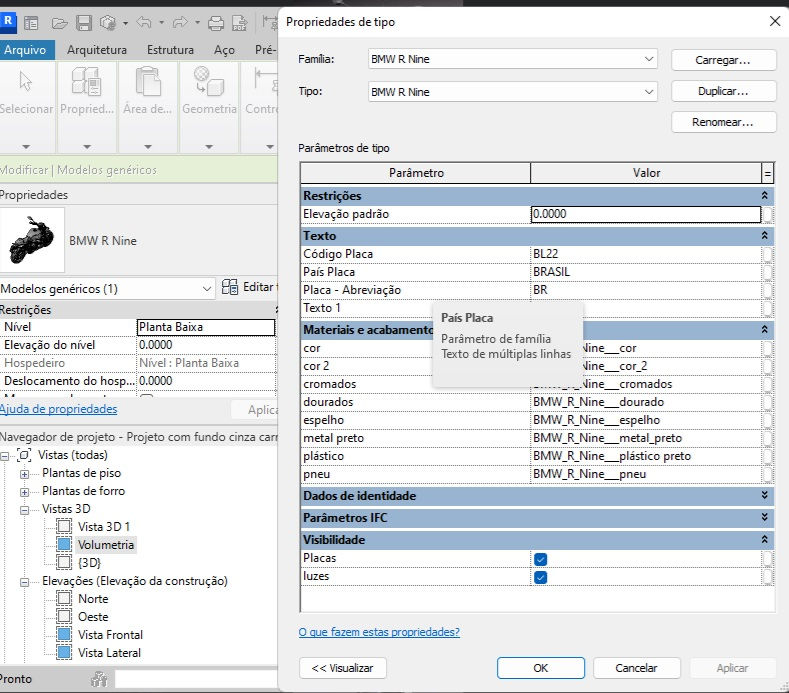Open the Revit home page icon

(x=31, y=23)
